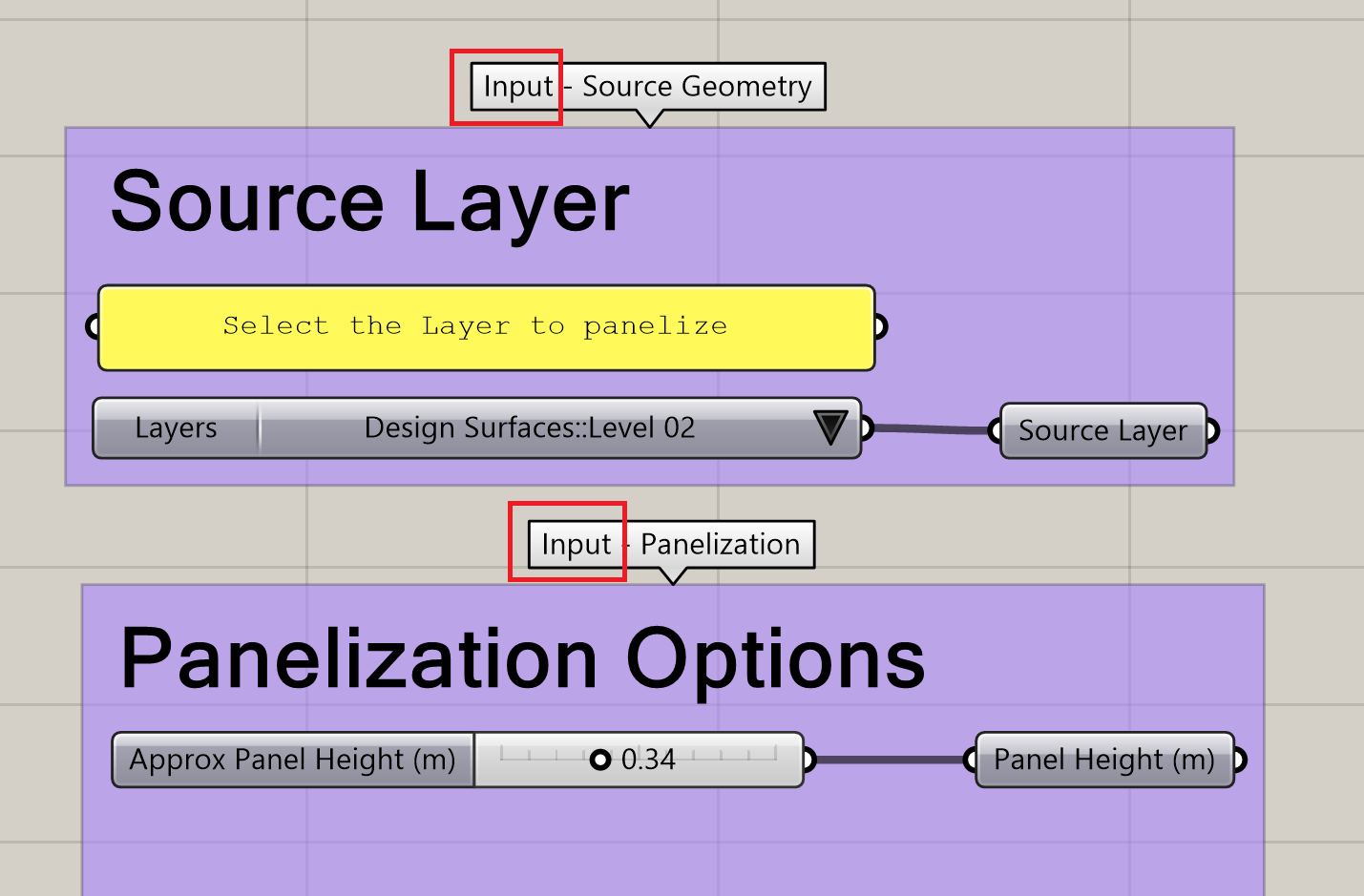Click the Source Layer parameter component
This screenshot has height=896, width=1364.
click(1103, 431)
